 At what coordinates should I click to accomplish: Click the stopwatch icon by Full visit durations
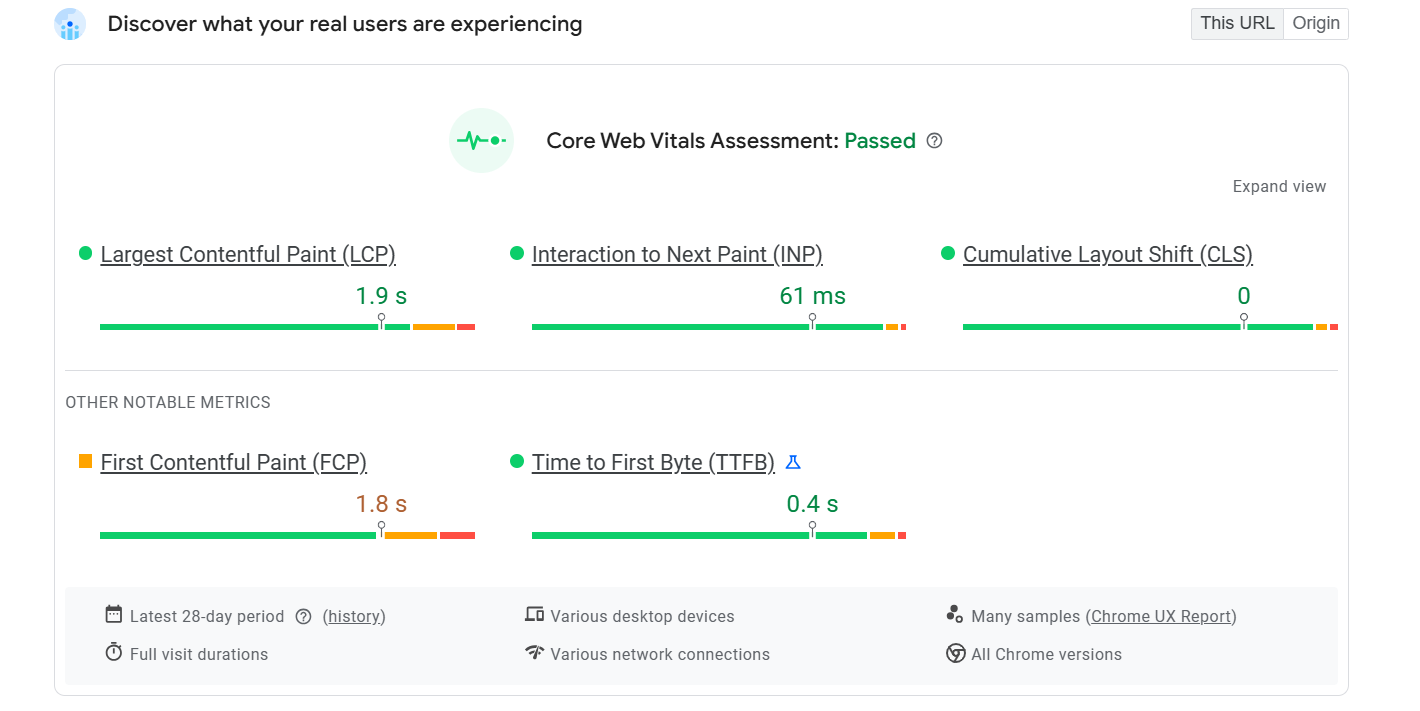tap(114, 653)
